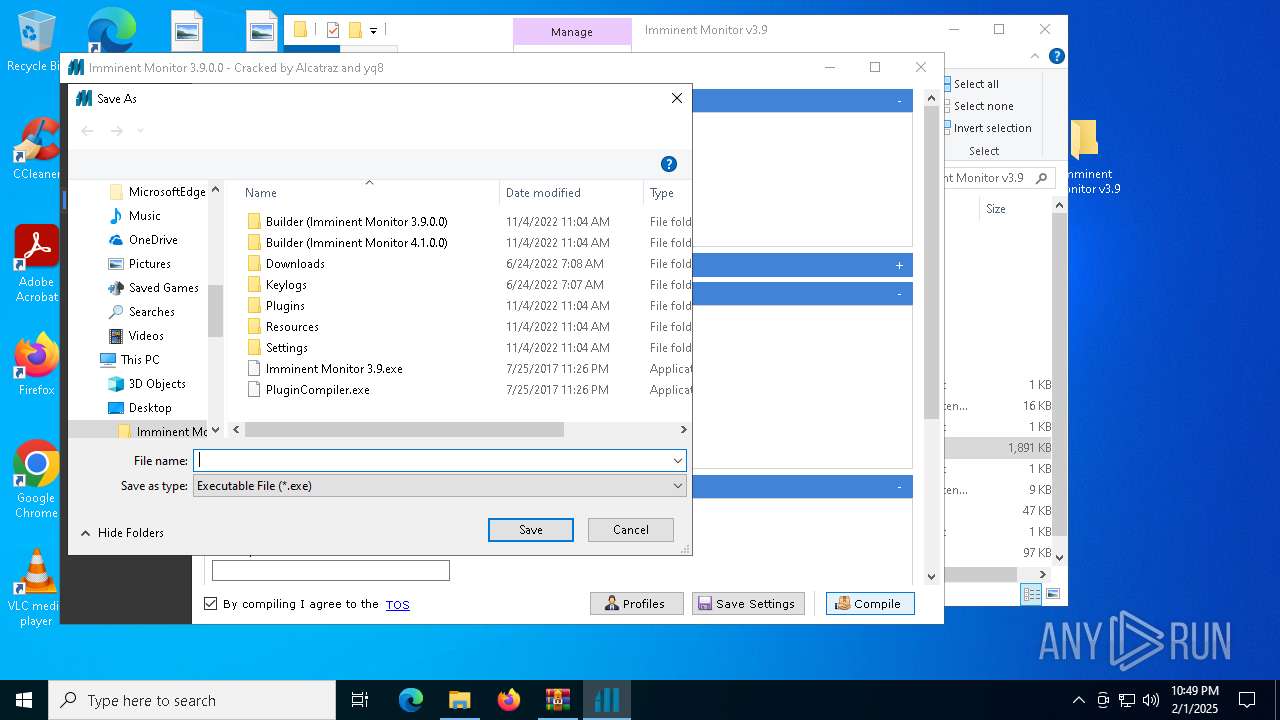
Task: Click the Save Settings button
Action: point(748,604)
